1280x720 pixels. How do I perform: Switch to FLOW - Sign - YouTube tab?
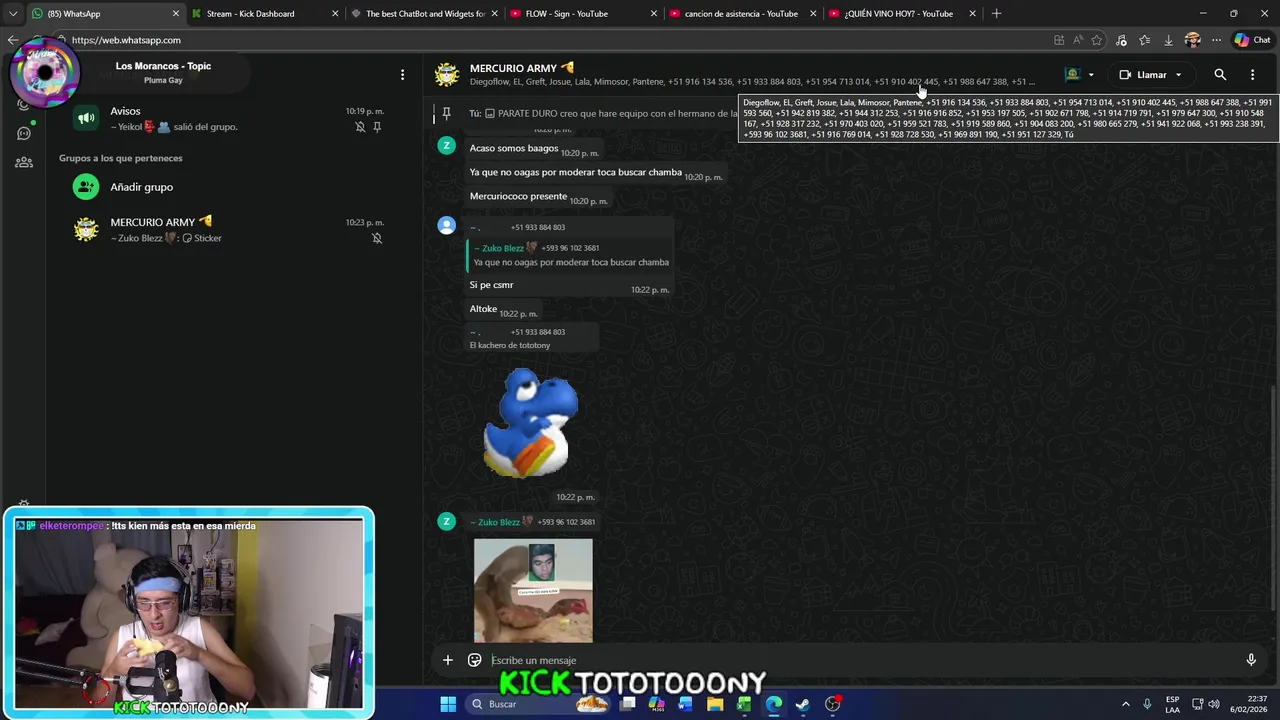[x=583, y=14]
